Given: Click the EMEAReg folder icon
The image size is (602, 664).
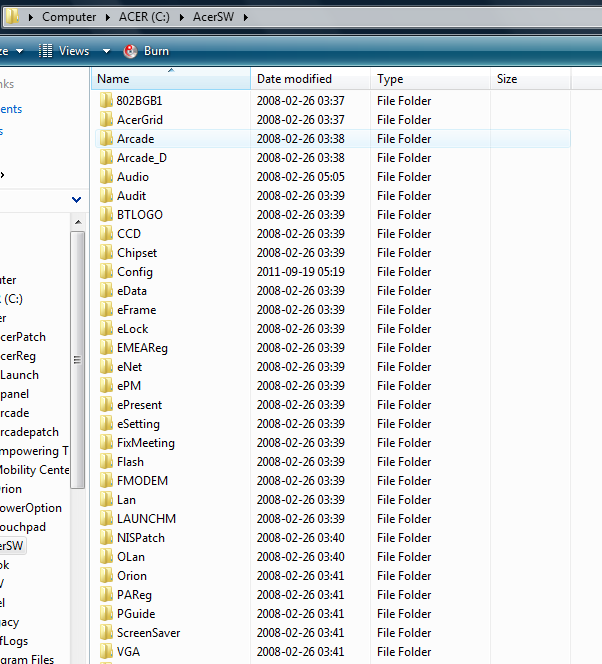Looking at the screenshot, I should click(x=106, y=348).
